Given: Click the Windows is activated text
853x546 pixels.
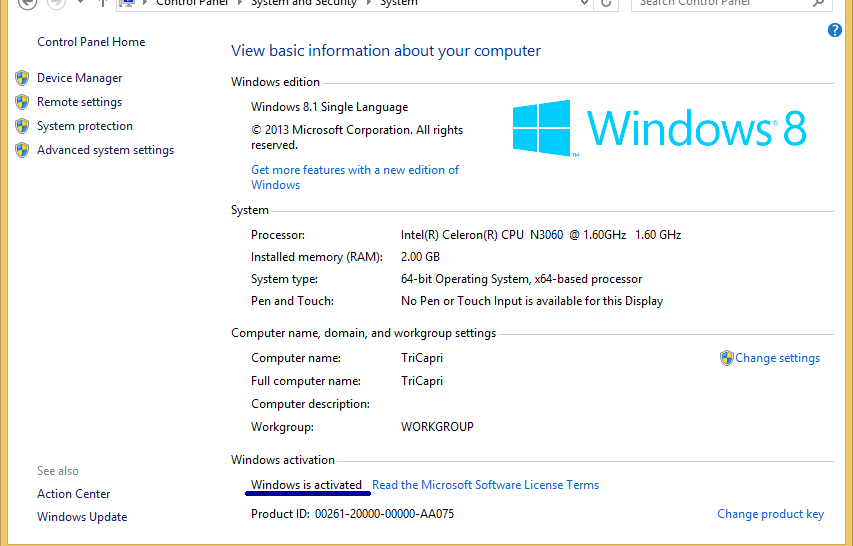Looking at the screenshot, I should click(306, 485).
